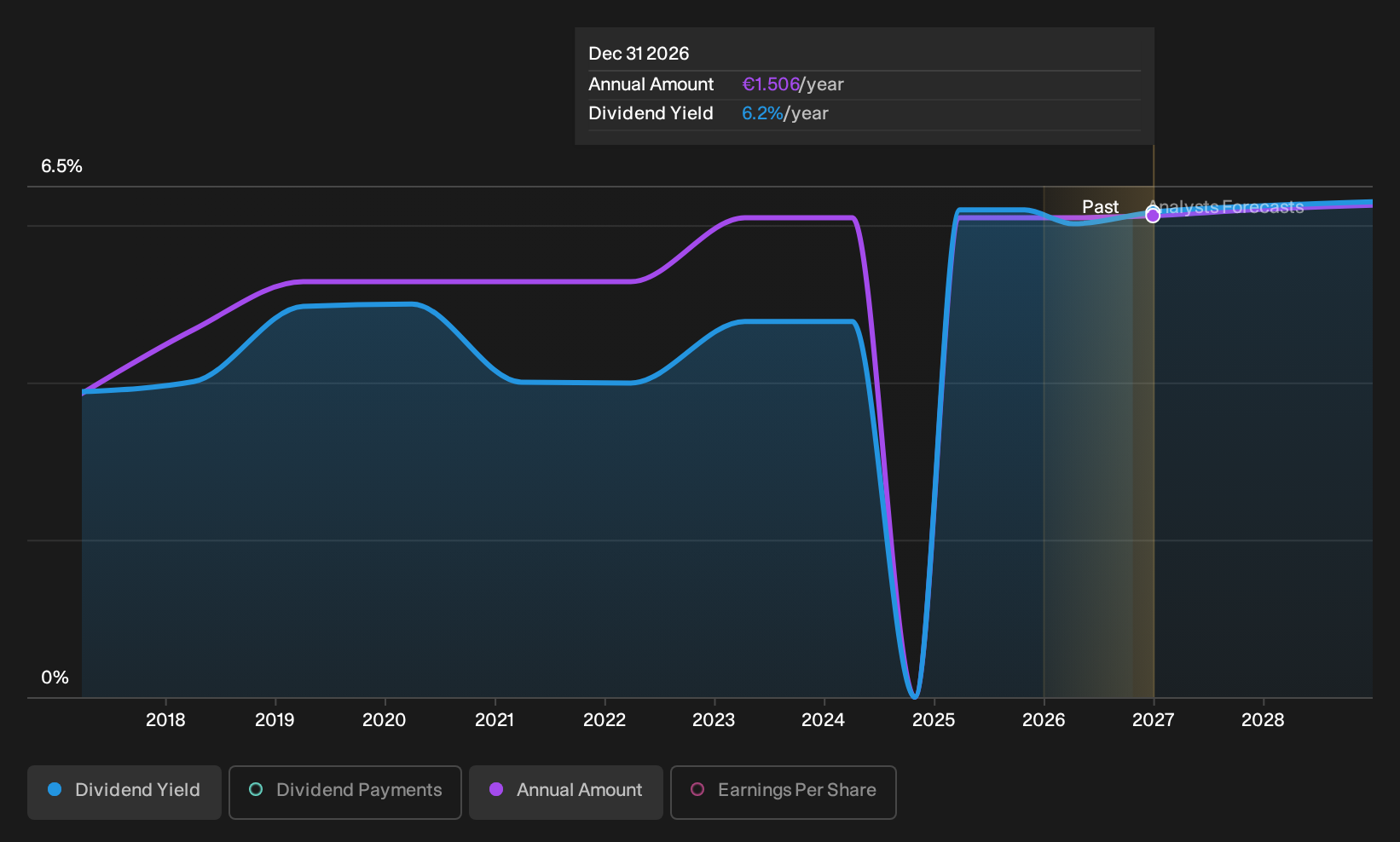The height and width of the screenshot is (842, 1400).
Task: Click the 2021 x-axis year label
Action: 495,720
